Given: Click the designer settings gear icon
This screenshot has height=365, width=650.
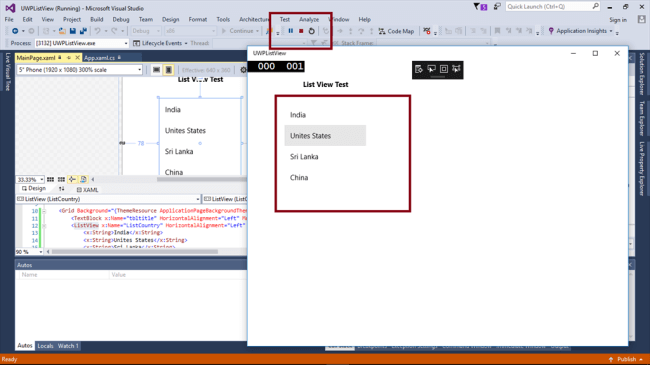Looking at the screenshot, I should click(x=243, y=70).
